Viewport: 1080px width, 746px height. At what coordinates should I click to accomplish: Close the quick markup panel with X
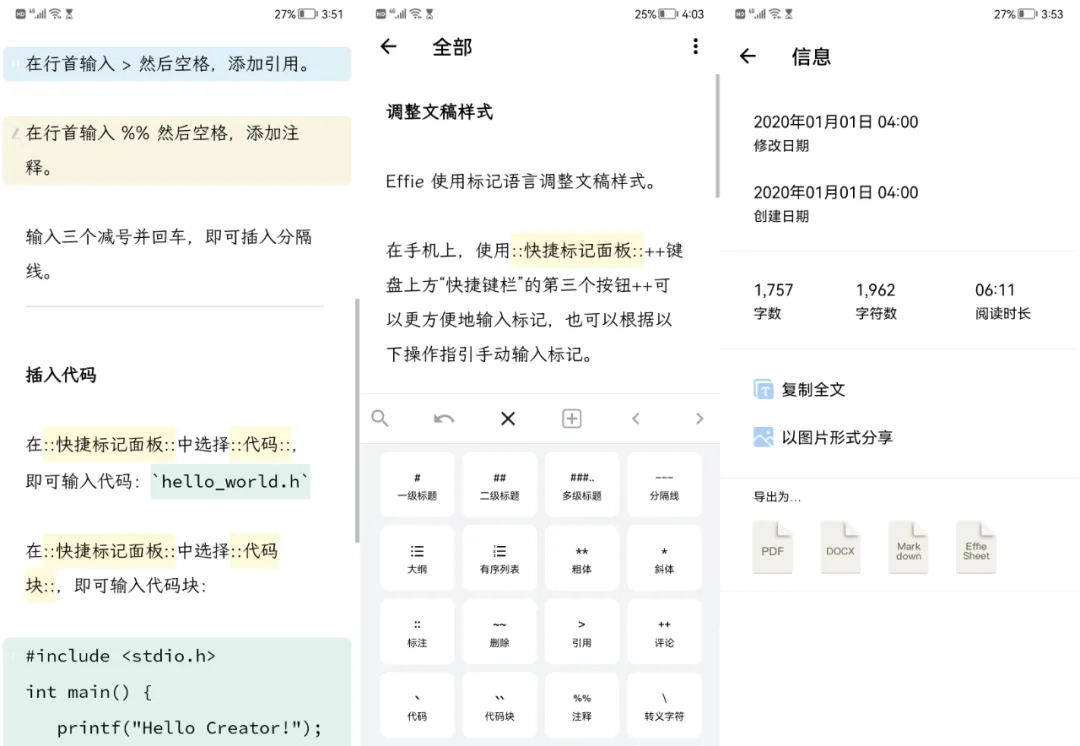[x=508, y=418]
